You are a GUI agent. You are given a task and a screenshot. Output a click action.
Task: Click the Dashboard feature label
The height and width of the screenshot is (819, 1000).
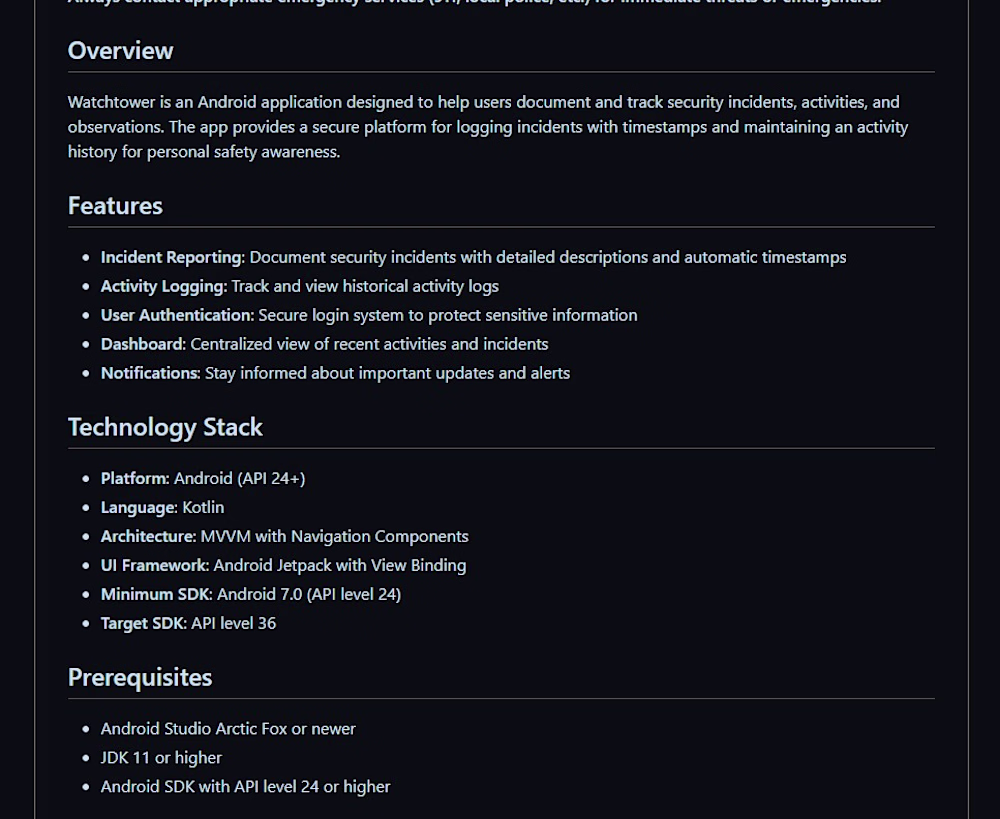tap(143, 344)
